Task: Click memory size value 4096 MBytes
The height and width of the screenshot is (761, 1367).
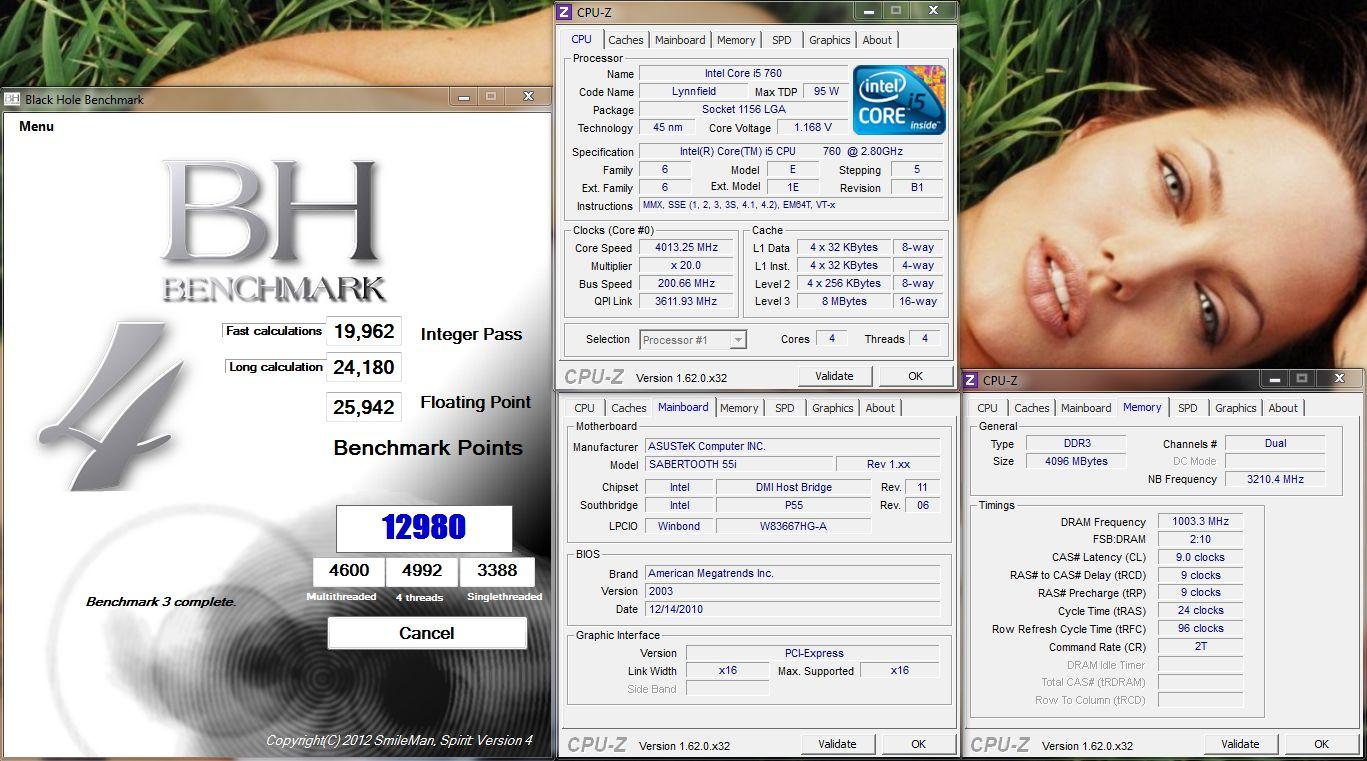Action: point(1076,462)
